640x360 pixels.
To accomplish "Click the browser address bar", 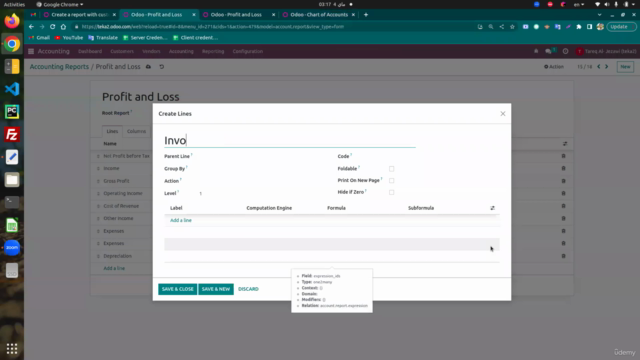I will coord(273,27).
